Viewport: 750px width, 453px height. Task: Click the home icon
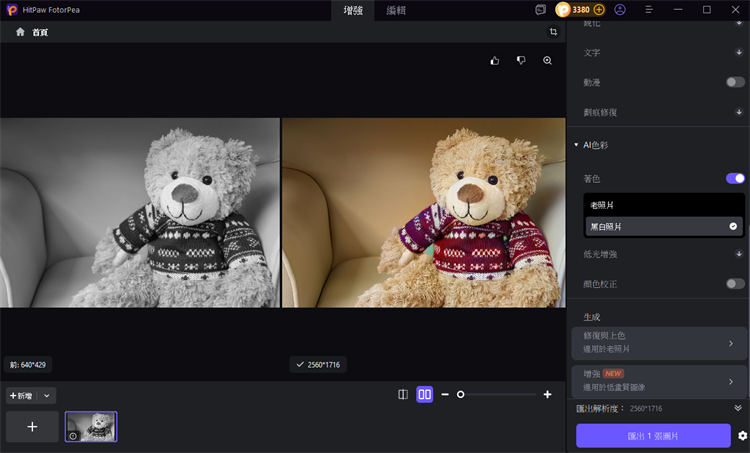tap(20, 32)
